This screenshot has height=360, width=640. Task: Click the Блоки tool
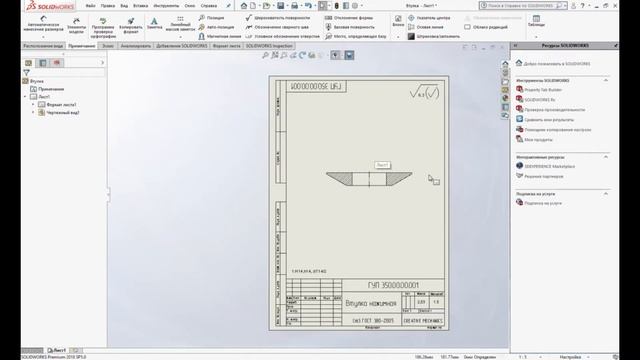[398, 21]
